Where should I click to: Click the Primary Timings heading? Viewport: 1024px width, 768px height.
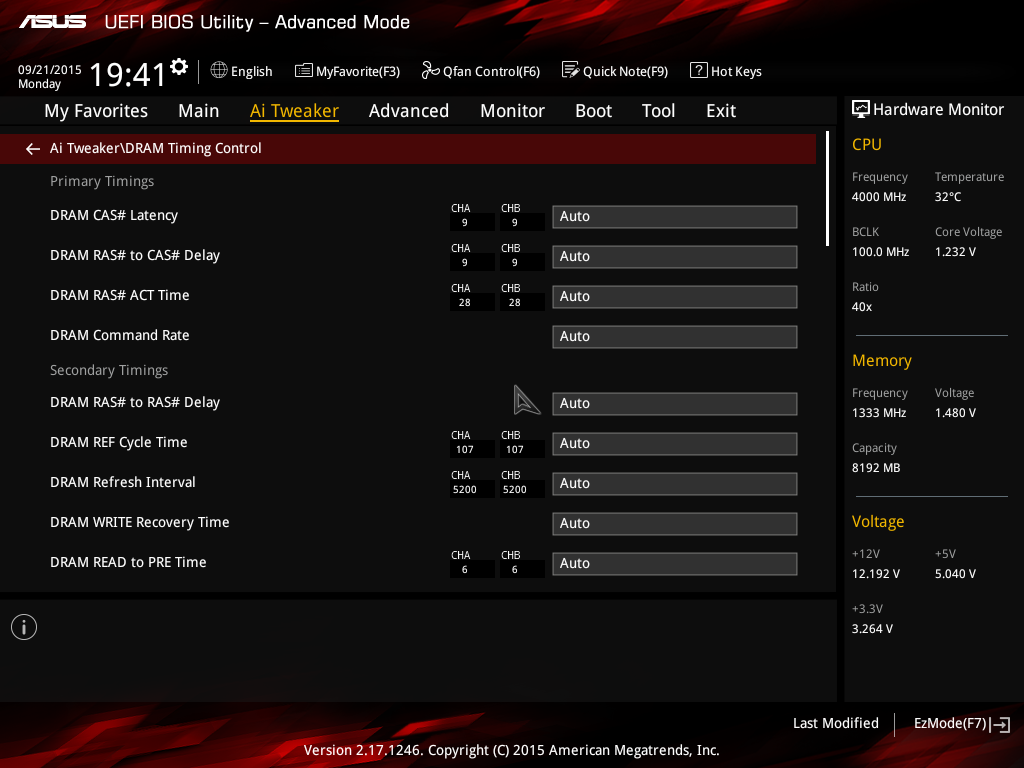pyautogui.click(x=102, y=181)
